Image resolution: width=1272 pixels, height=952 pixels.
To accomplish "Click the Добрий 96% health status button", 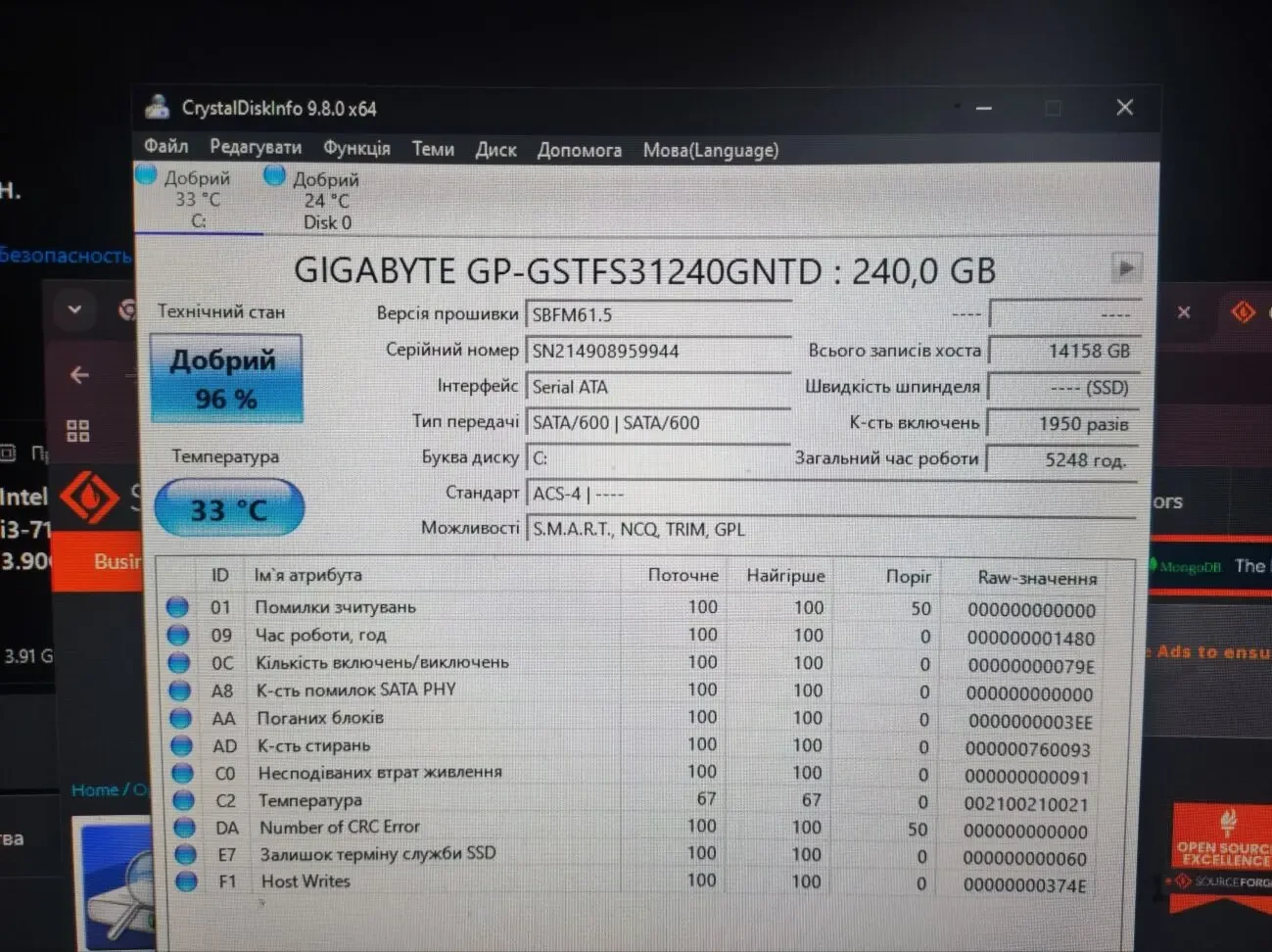I will pyautogui.click(x=225, y=378).
